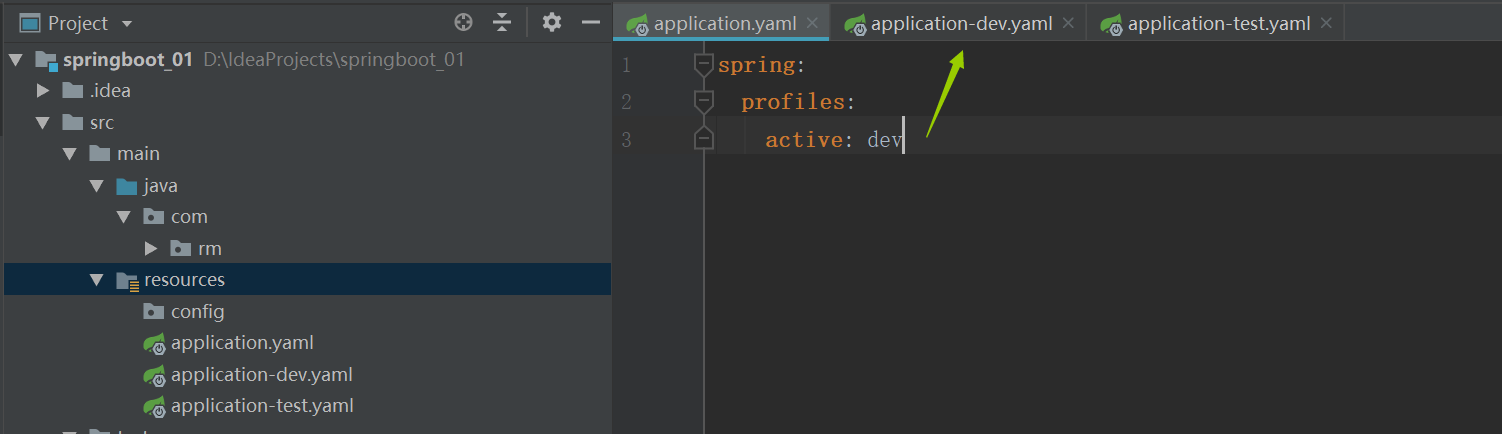Open Project panel settings gear
The height and width of the screenshot is (434, 1502).
pyautogui.click(x=552, y=22)
